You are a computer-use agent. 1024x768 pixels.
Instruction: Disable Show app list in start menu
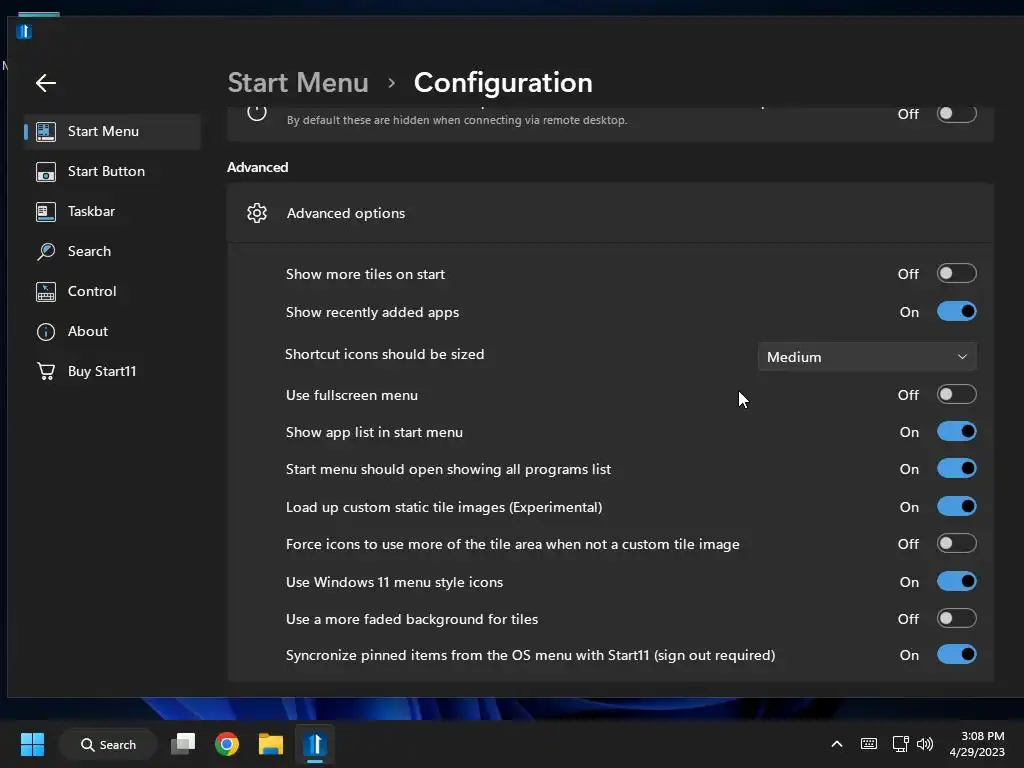[x=957, y=432]
